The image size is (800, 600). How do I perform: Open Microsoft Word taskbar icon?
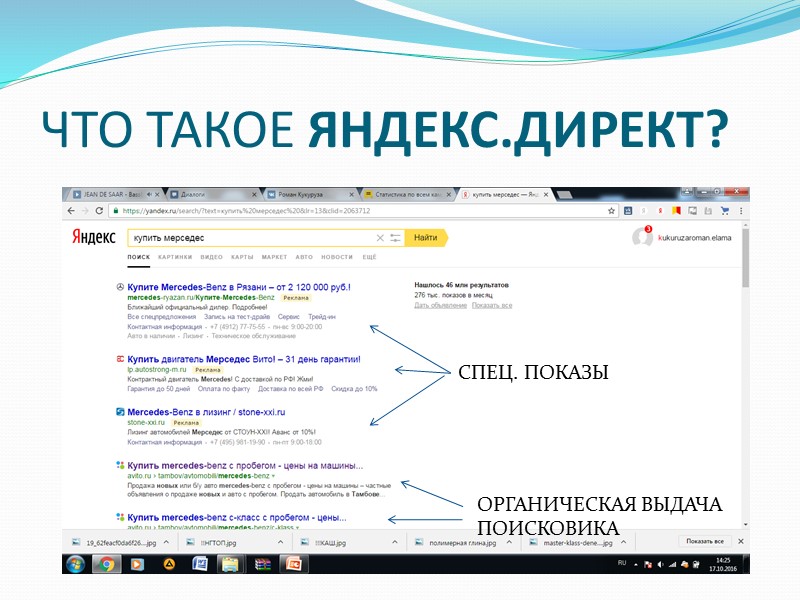(x=199, y=564)
